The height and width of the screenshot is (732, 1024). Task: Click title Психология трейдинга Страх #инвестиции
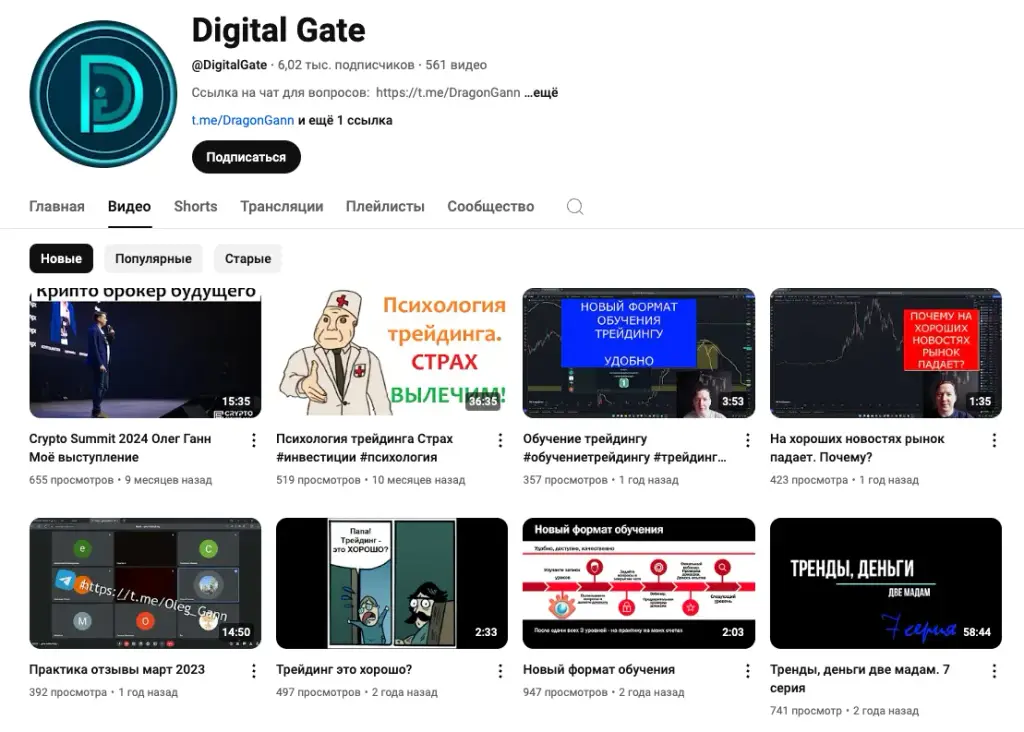pyautogui.click(x=364, y=448)
